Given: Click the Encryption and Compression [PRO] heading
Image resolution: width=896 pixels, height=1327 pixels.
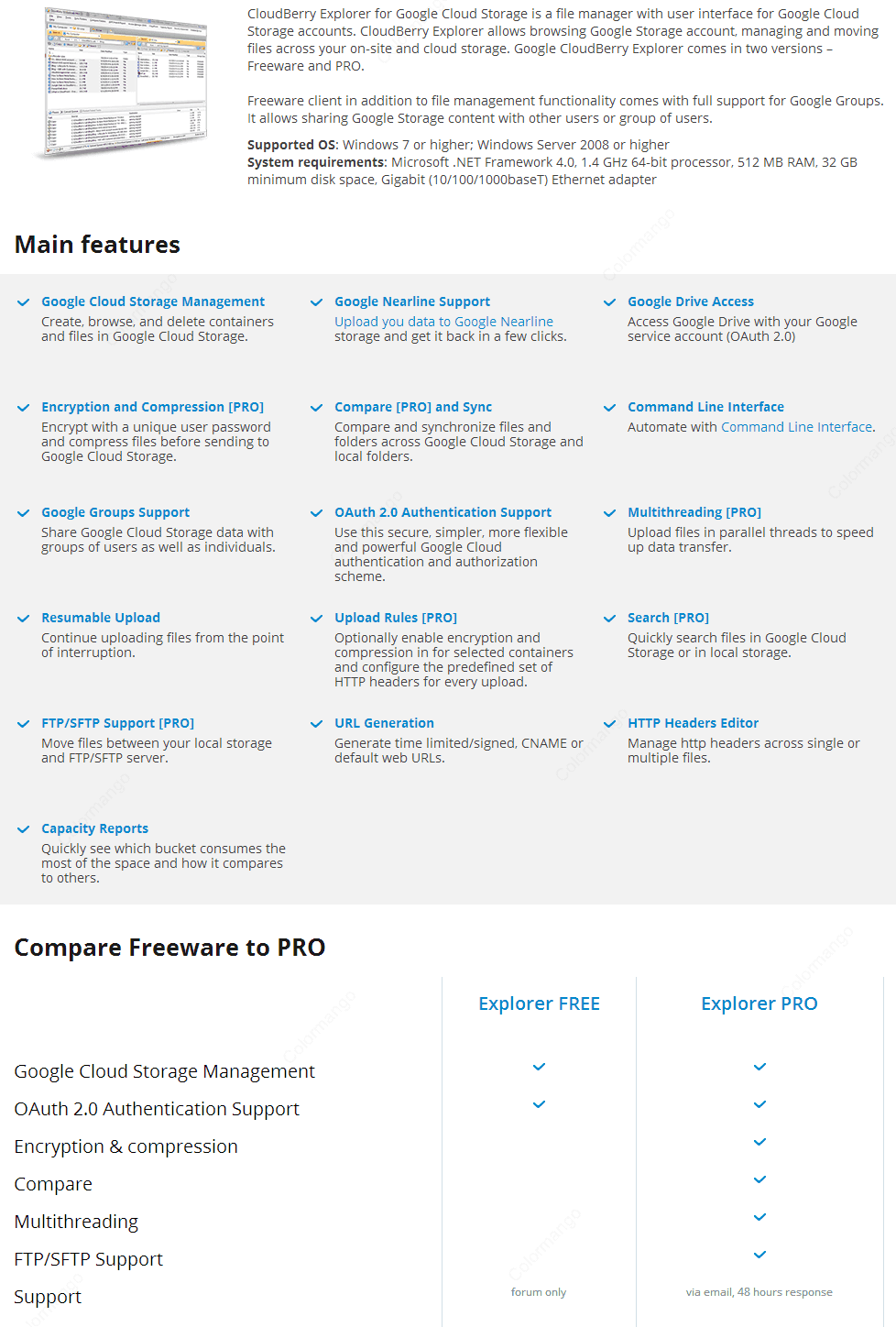Looking at the screenshot, I should point(152,407).
